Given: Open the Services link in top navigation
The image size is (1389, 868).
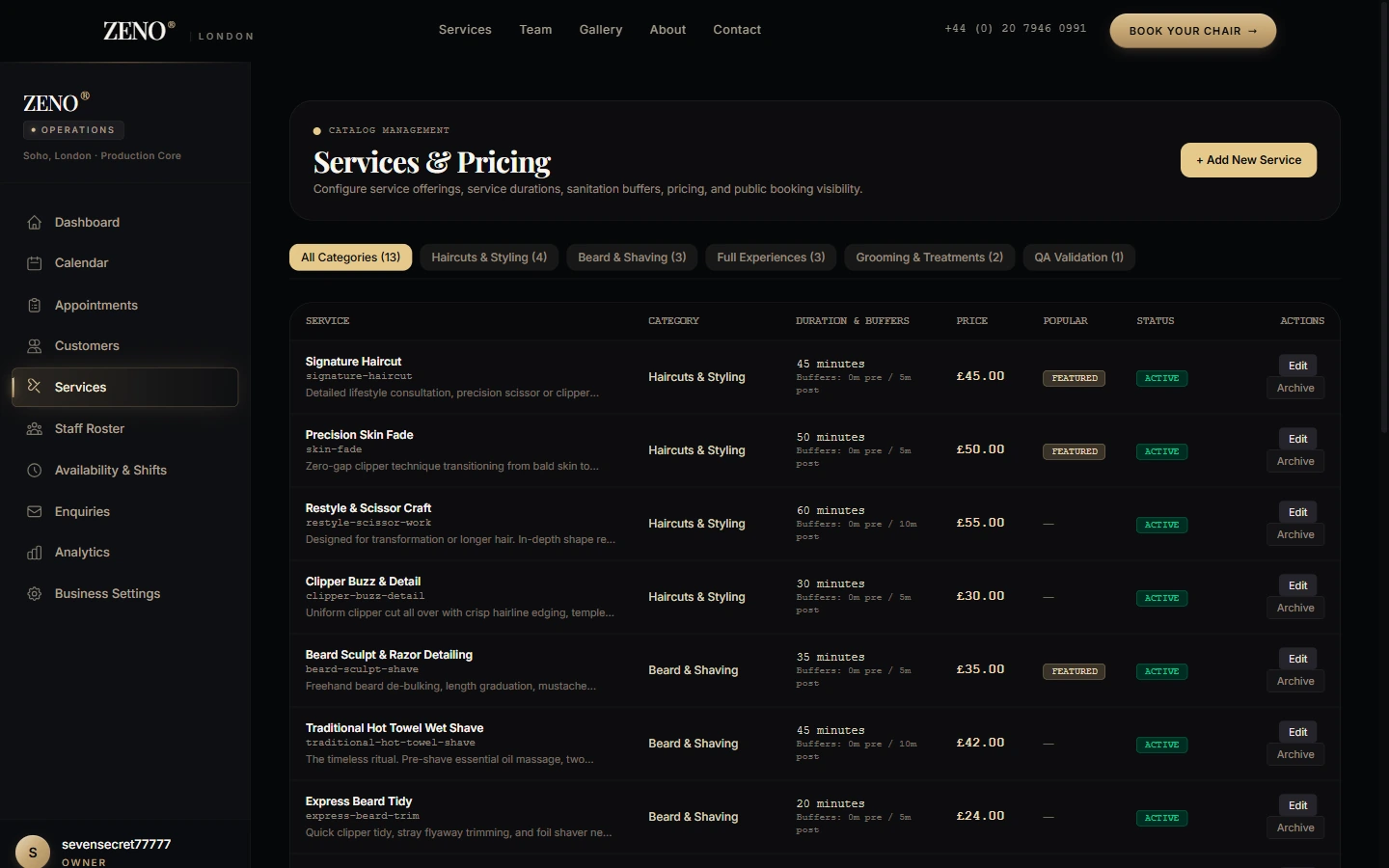Looking at the screenshot, I should (x=465, y=30).
